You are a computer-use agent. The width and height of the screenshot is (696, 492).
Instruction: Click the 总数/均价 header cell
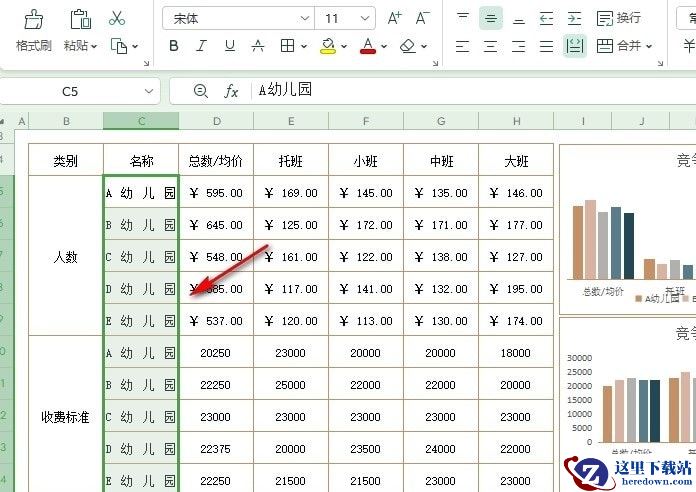coord(216,160)
